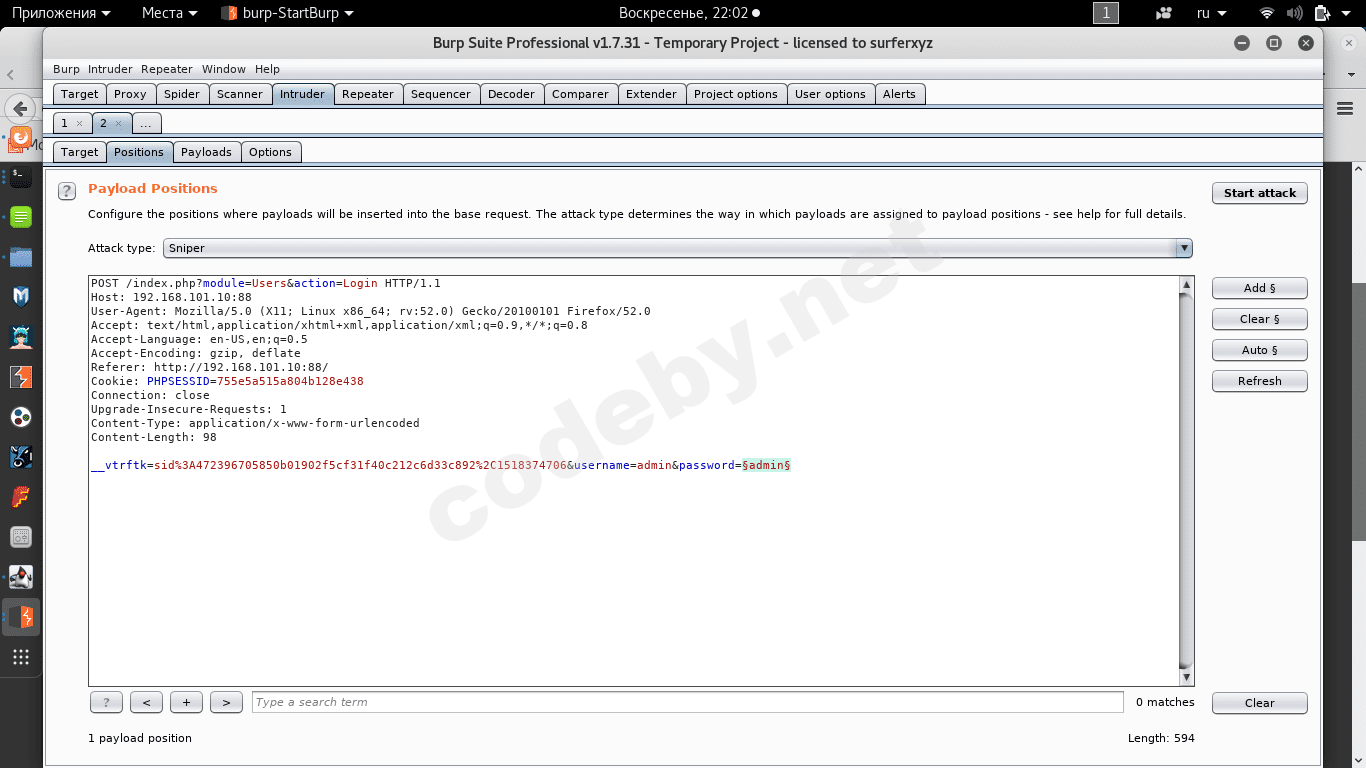This screenshot has height=768, width=1366.
Task: Click the screen recorder icon in top bar
Action: click(x=1163, y=13)
